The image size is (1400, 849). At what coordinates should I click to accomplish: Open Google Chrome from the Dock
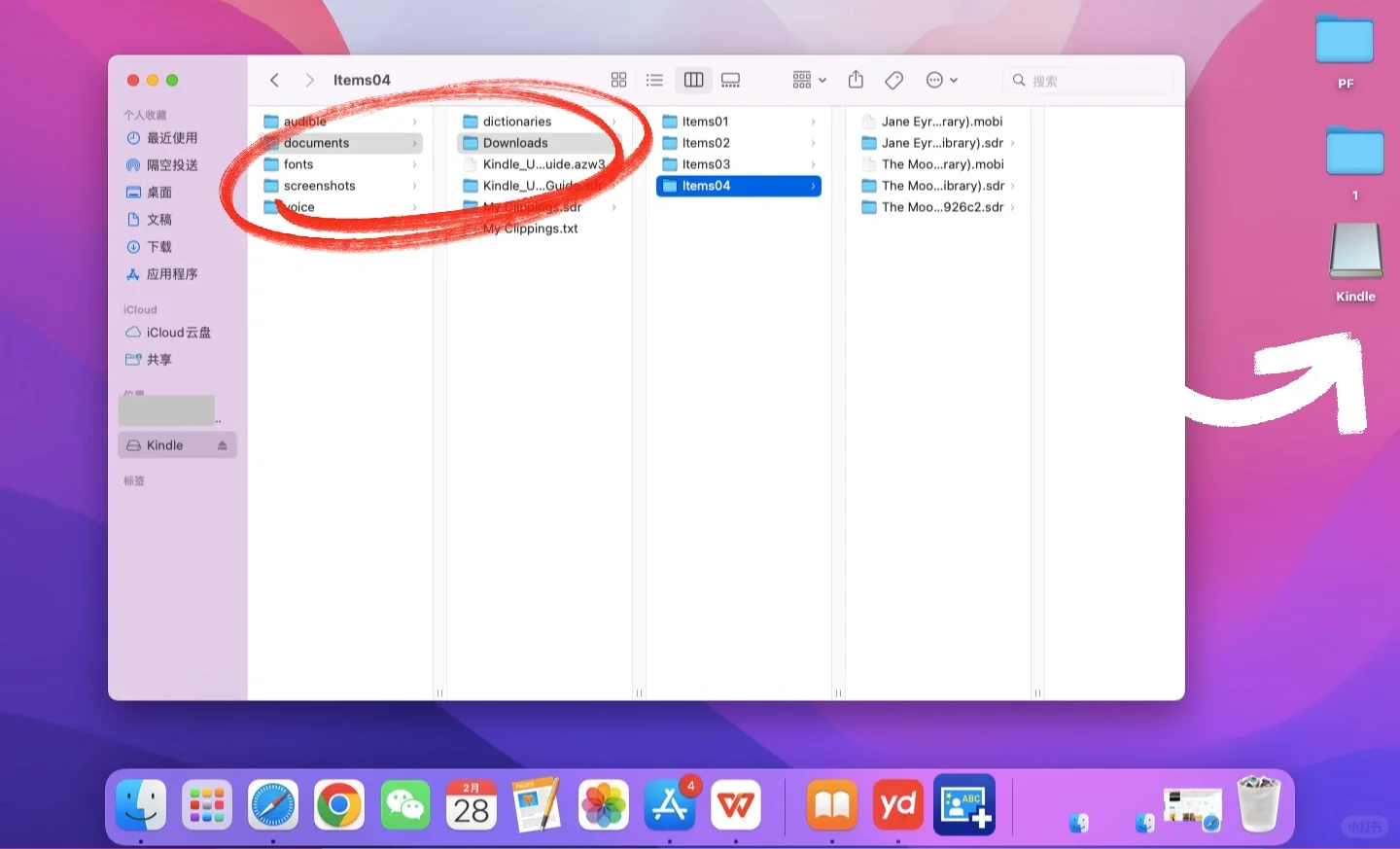coord(339,805)
